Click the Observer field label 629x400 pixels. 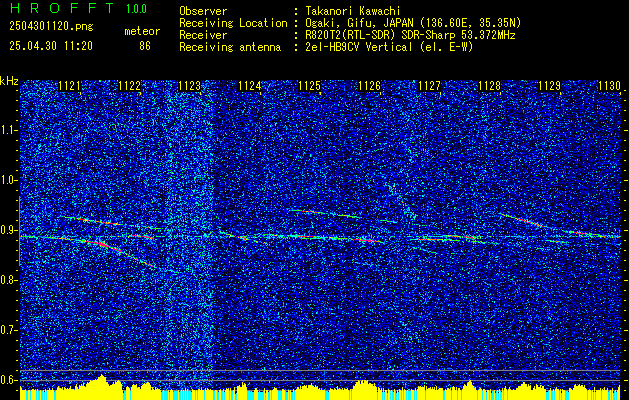(203, 12)
